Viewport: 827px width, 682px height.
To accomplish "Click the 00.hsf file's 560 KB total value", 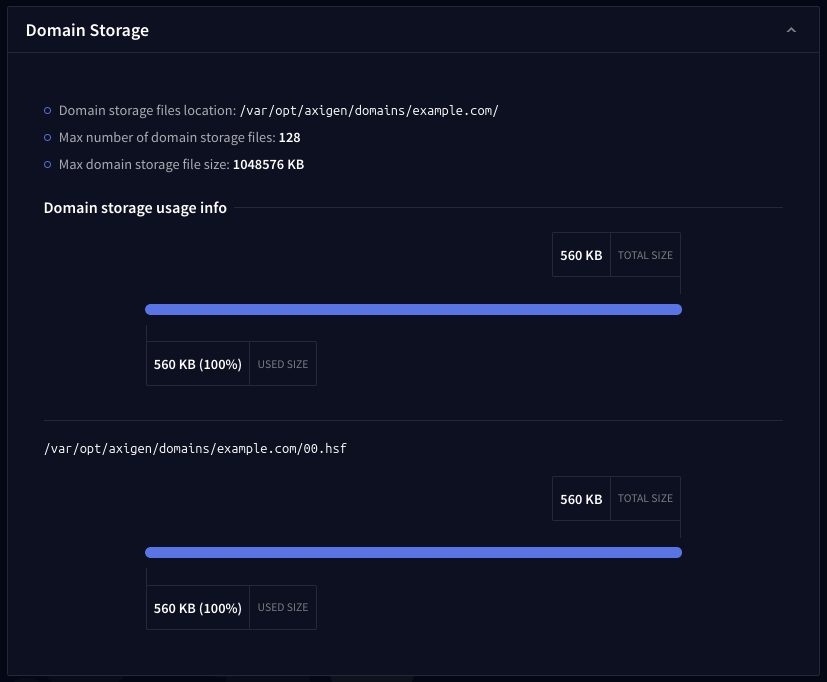I will [x=581, y=499].
